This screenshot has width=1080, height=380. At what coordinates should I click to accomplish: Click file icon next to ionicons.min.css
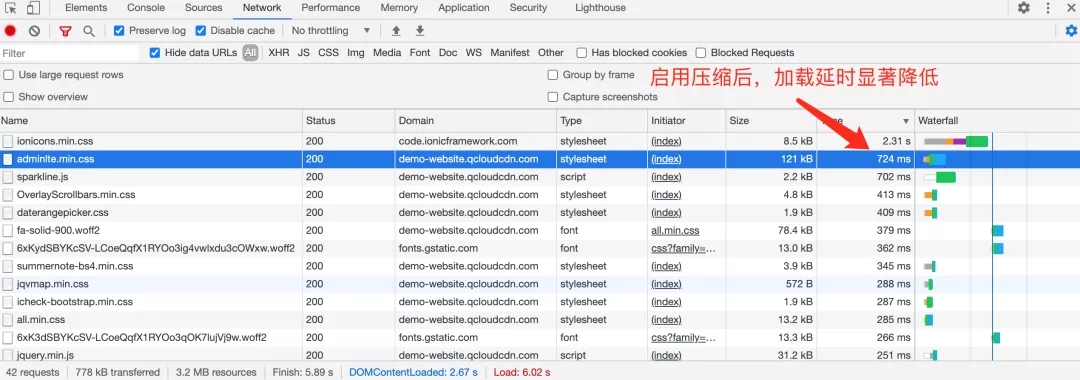[8, 141]
